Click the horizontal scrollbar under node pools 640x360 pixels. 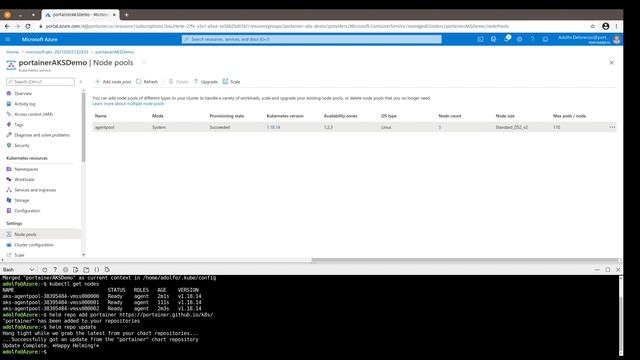465,260
